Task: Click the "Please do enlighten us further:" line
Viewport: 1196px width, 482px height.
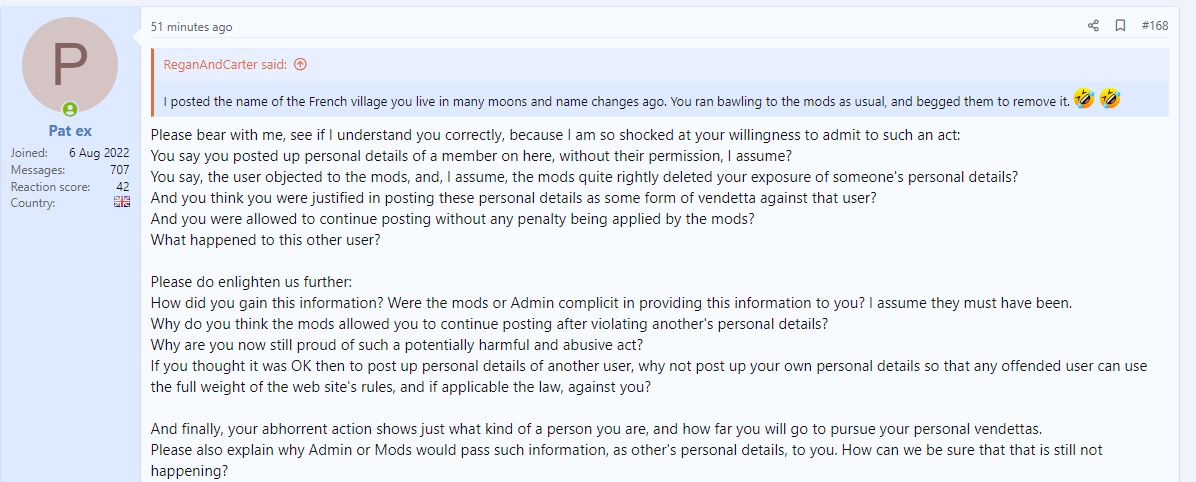Action: 259,282
